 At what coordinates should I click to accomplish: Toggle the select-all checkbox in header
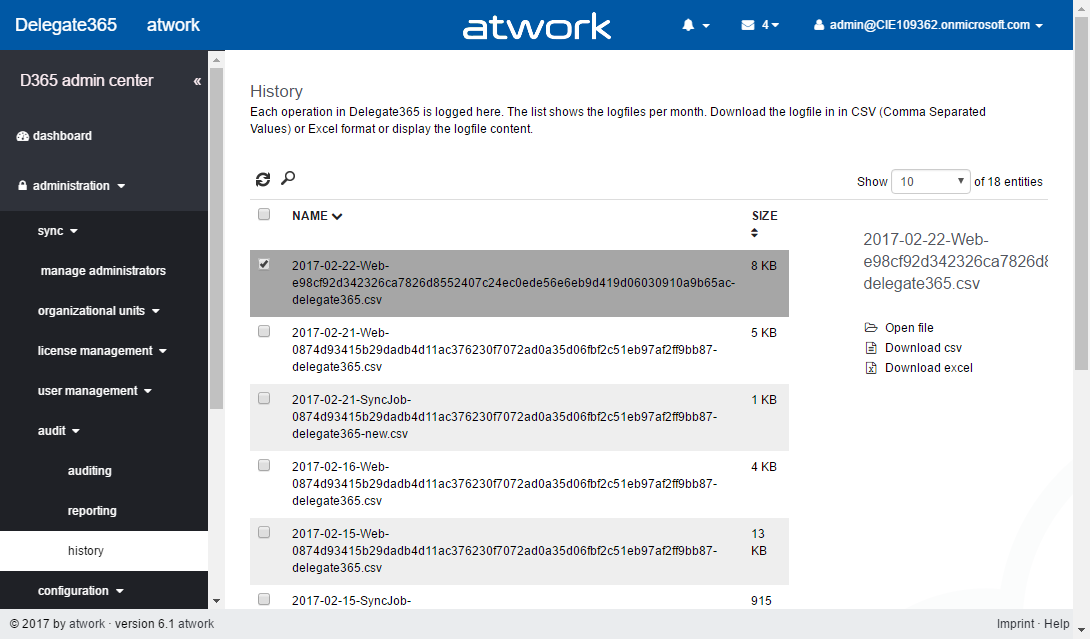click(264, 214)
